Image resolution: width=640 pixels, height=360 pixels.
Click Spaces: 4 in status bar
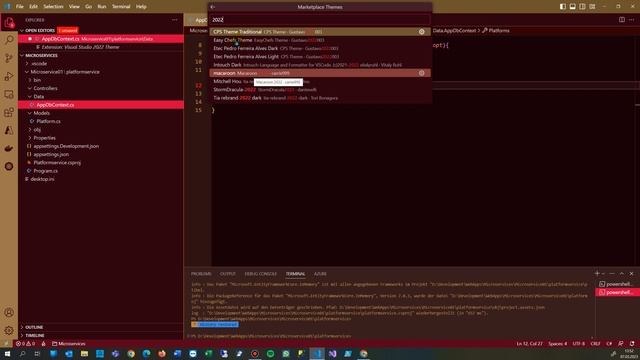tap(558, 344)
